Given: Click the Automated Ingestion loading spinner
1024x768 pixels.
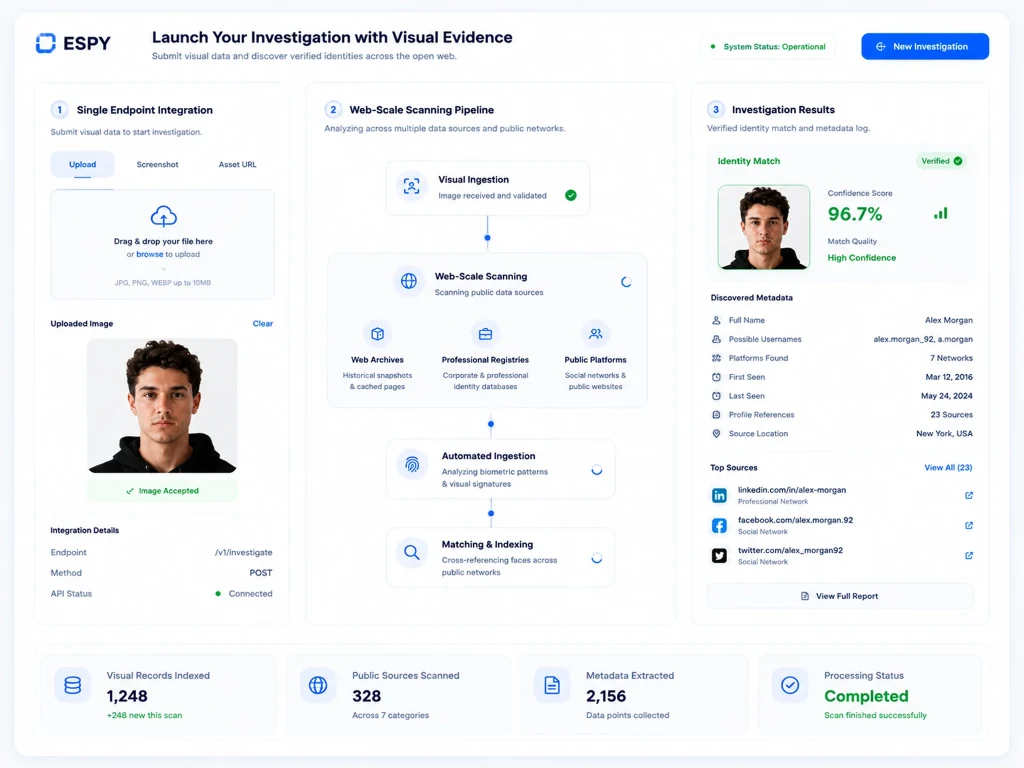Looking at the screenshot, I should point(597,470).
